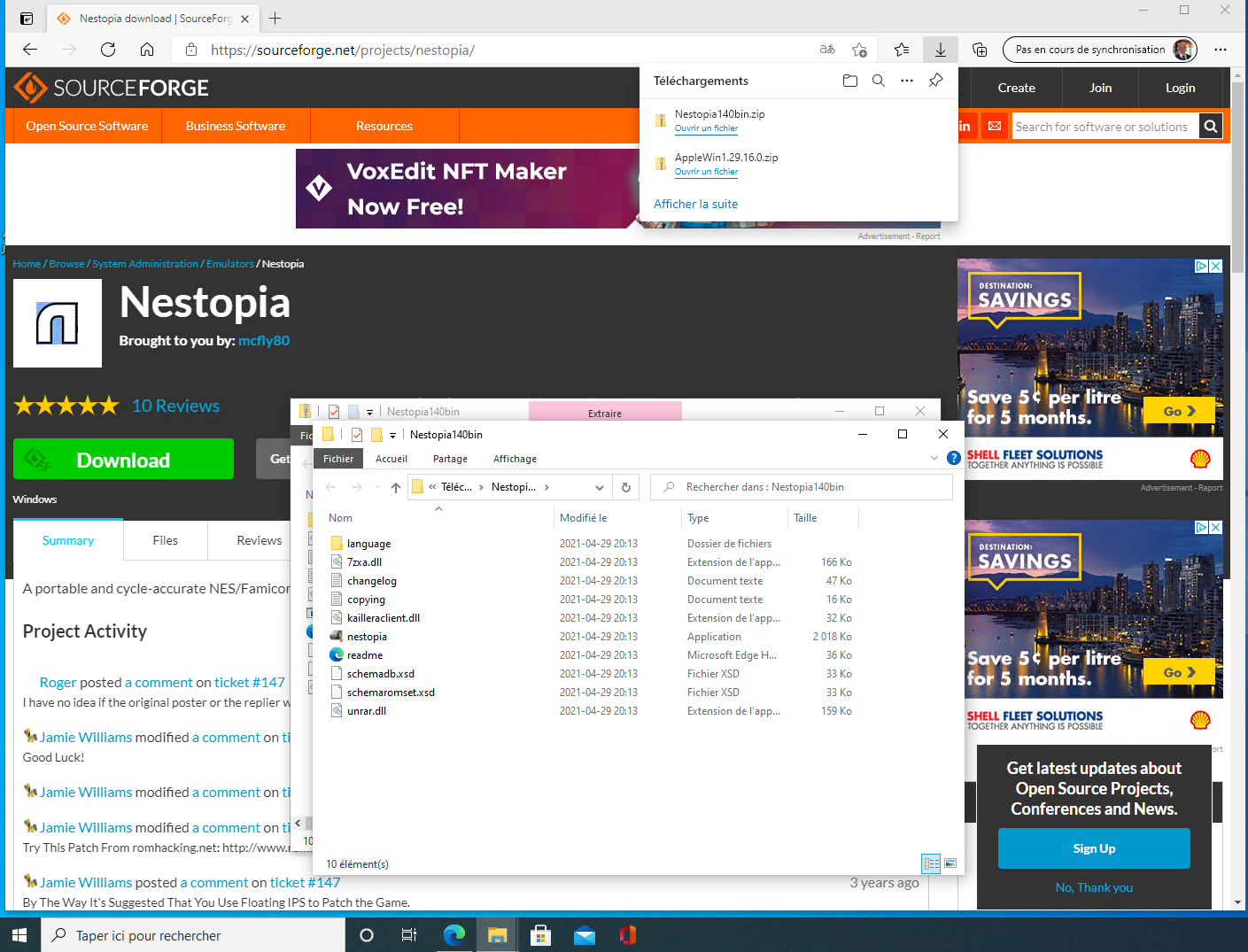Screen dimensions: 1248x952
Task: Open the Open Source Software menu
Action: point(87,126)
